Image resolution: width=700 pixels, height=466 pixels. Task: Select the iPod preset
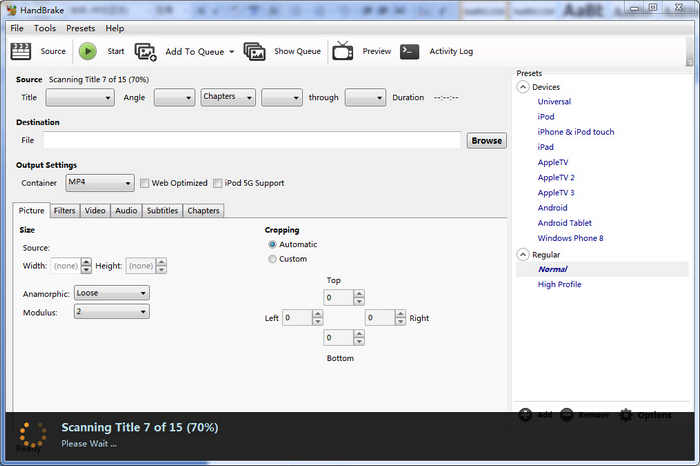click(546, 116)
